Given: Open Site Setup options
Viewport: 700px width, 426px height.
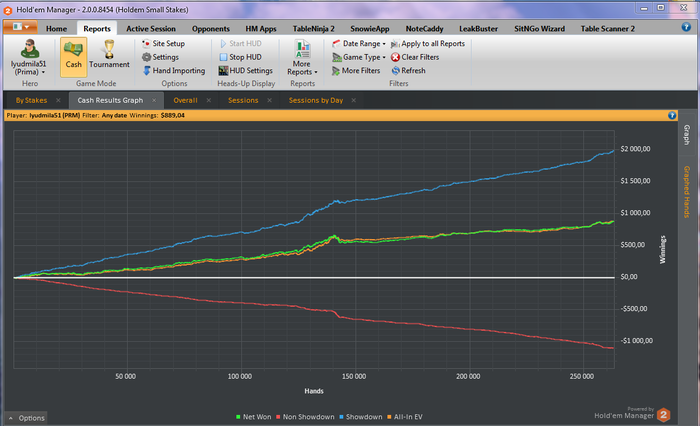Looking at the screenshot, I should point(163,43).
